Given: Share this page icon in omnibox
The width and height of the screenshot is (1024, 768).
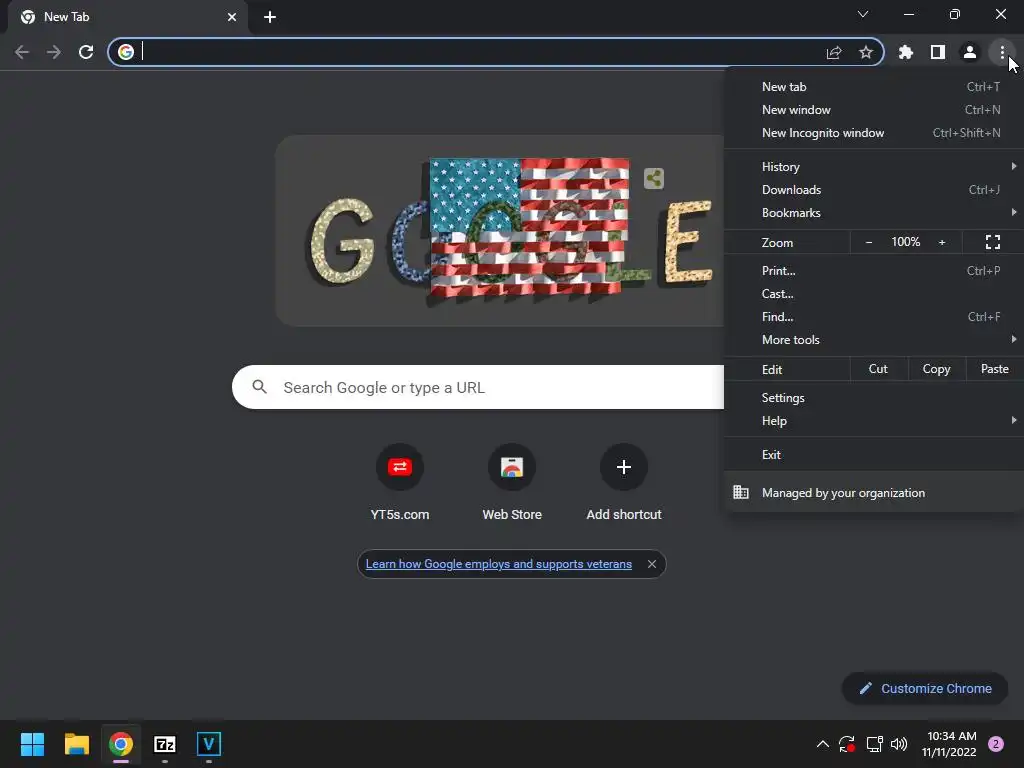Looking at the screenshot, I should coord(834,52).
